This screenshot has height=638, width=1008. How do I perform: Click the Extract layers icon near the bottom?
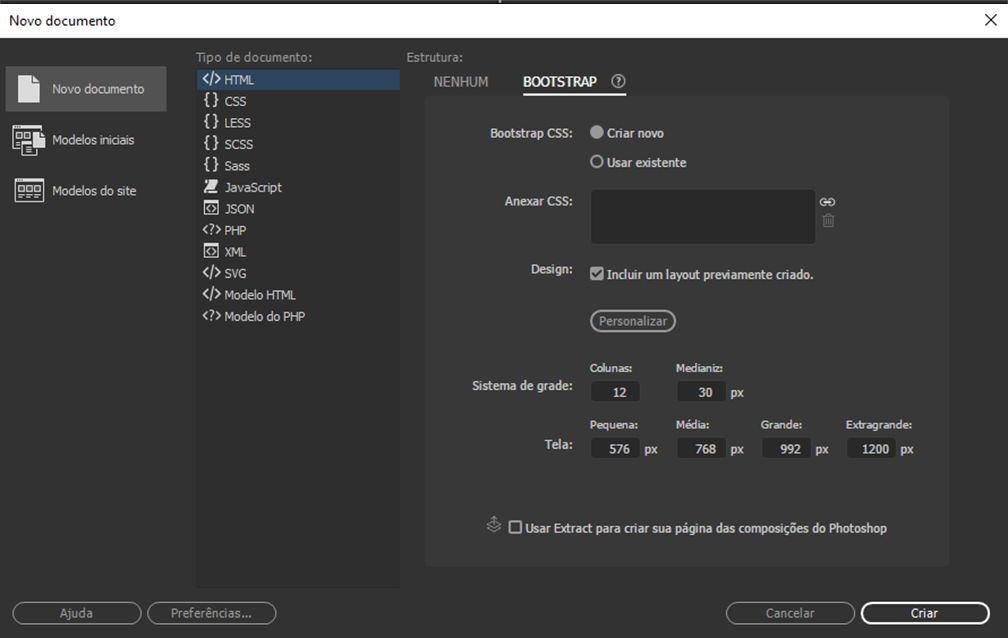[x=493, y=524]
